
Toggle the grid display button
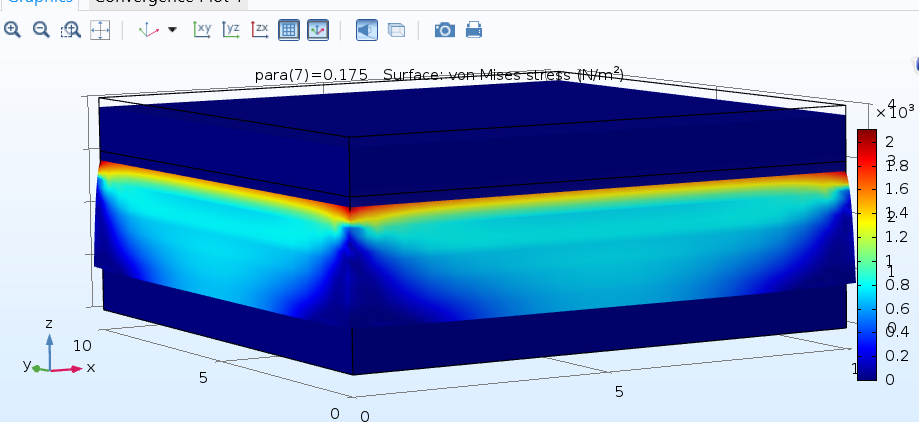(288, 30)
